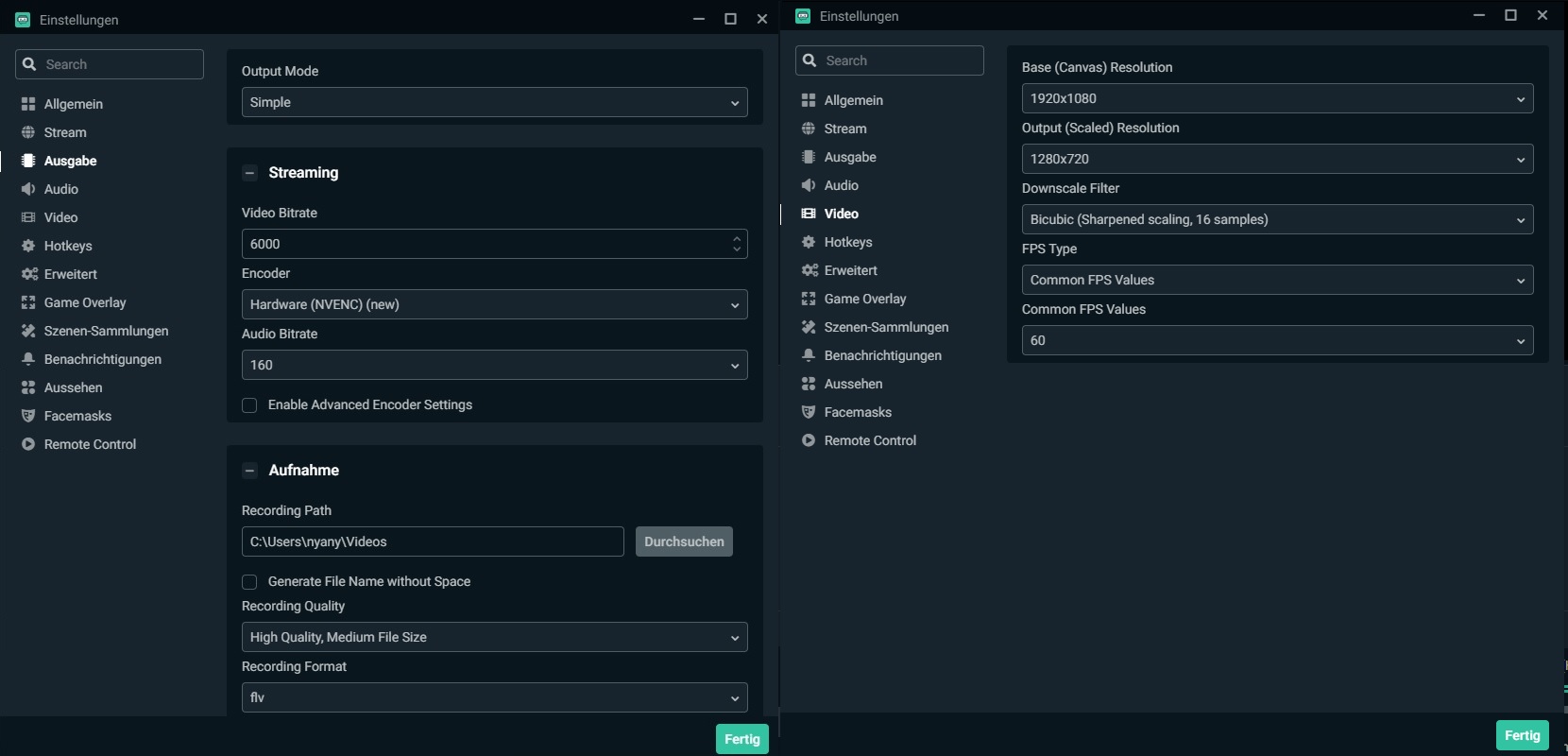Open Output (Scaled) Resolution dropdown
Viewport: 1568px width, 756px height.
[x=1277, y=159]
